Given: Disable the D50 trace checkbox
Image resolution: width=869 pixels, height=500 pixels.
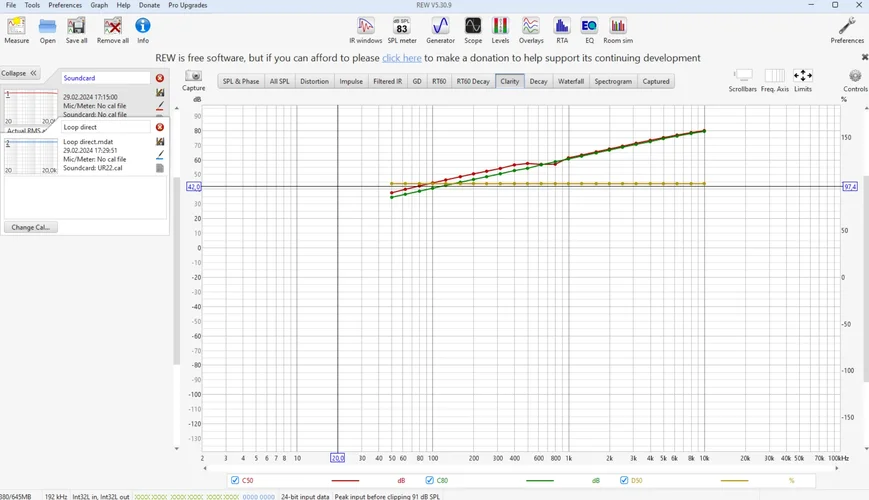Looking at the screenshot, I should pyautogui.click(x=625, y=481).
